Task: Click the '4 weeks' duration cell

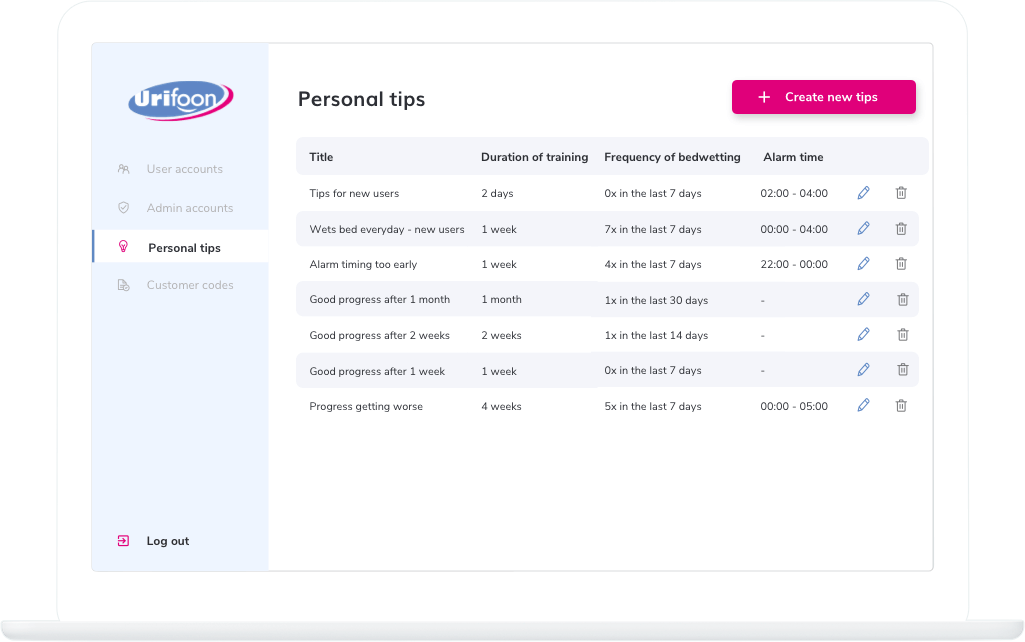Action: coord(501,407)
